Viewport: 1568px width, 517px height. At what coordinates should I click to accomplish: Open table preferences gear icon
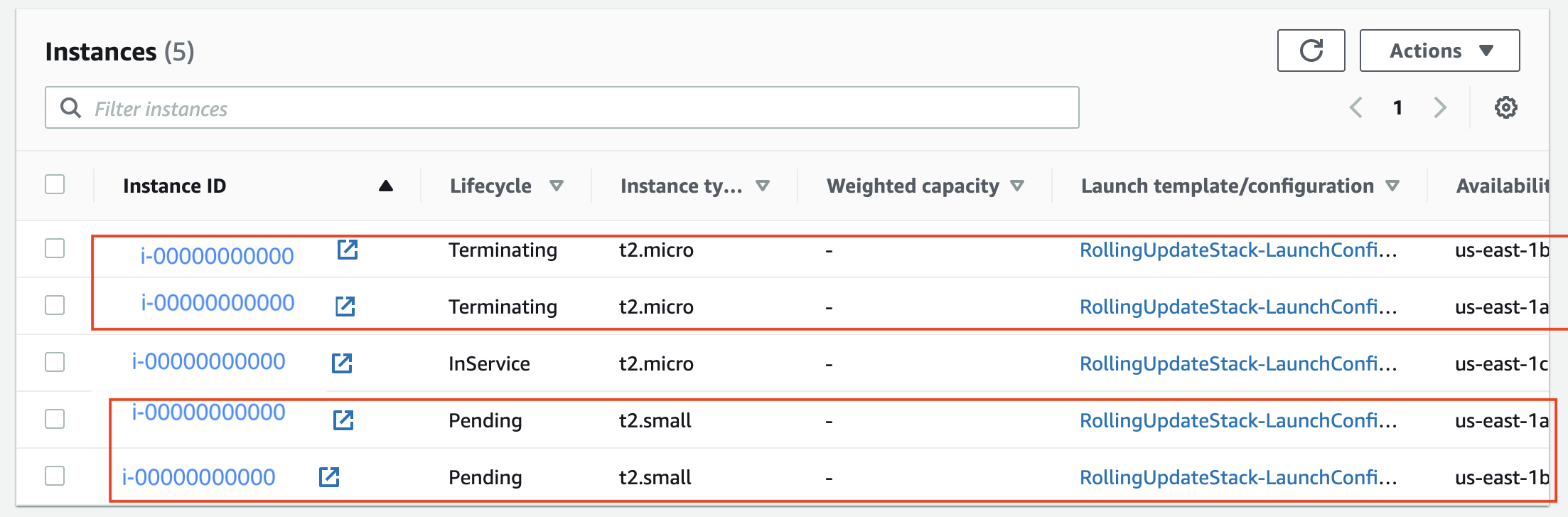tap(1505, 108)
